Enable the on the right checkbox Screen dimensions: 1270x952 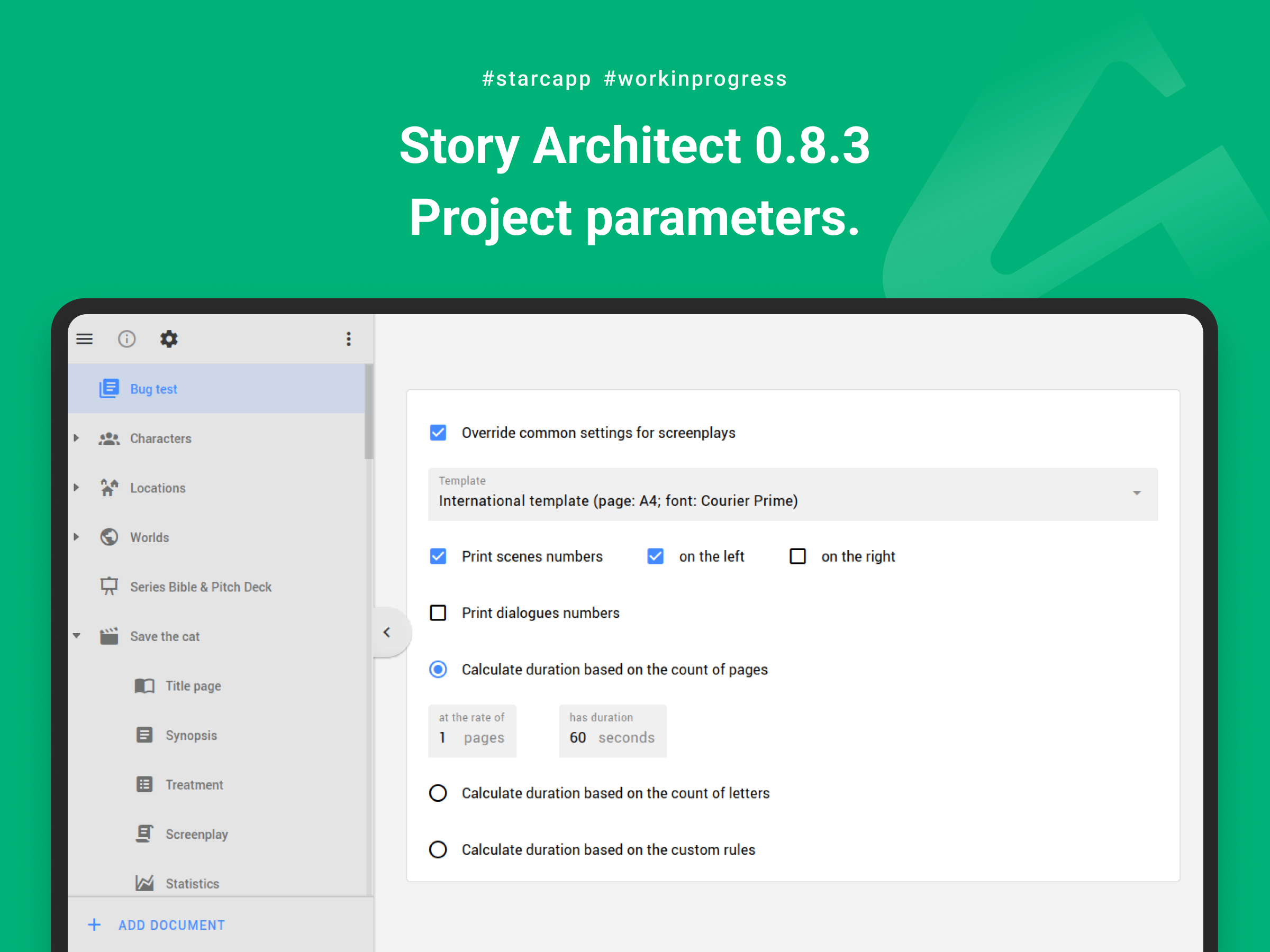pos(797,556)
